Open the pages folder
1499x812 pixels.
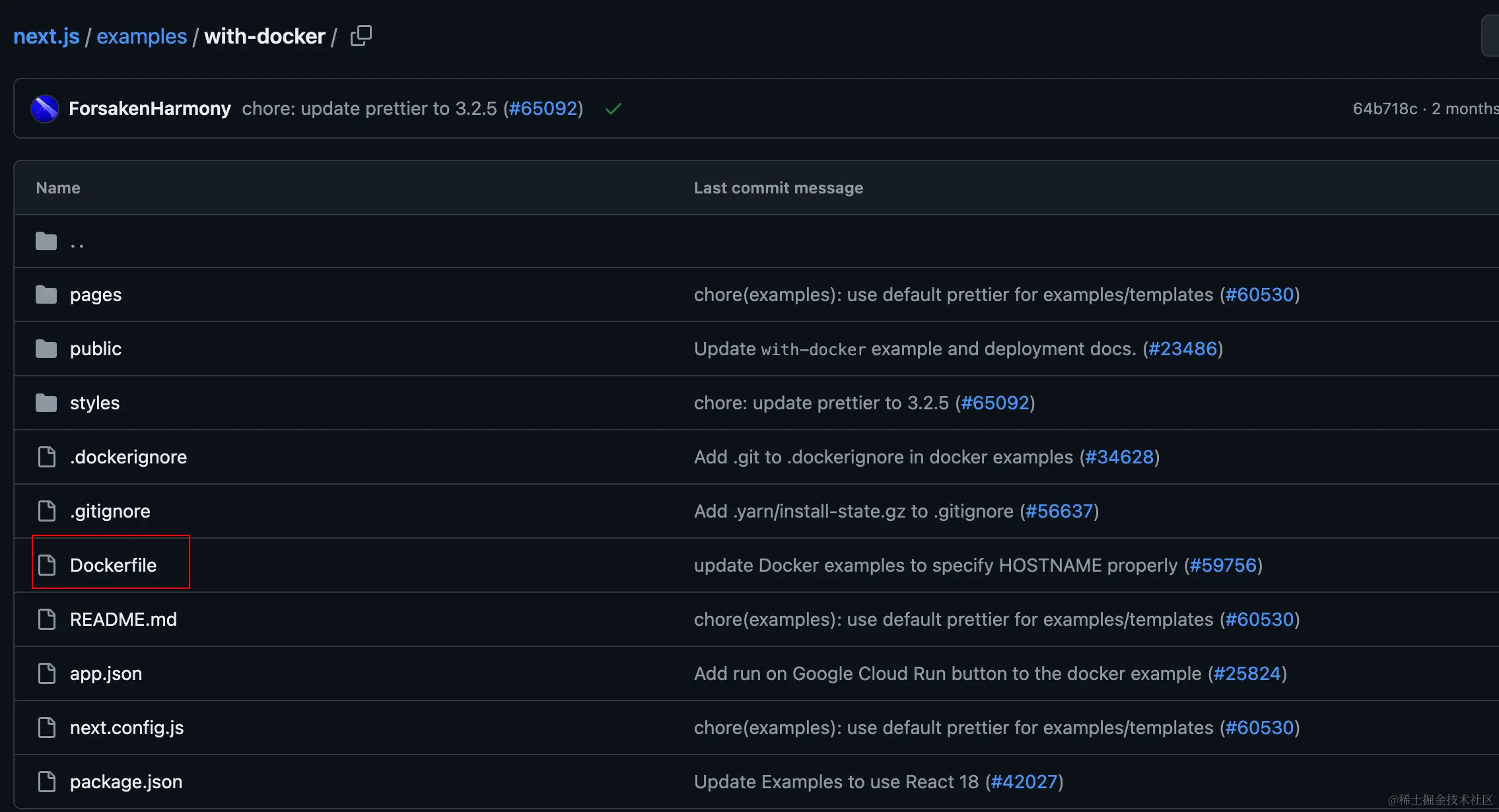click(x=96, y=294)
